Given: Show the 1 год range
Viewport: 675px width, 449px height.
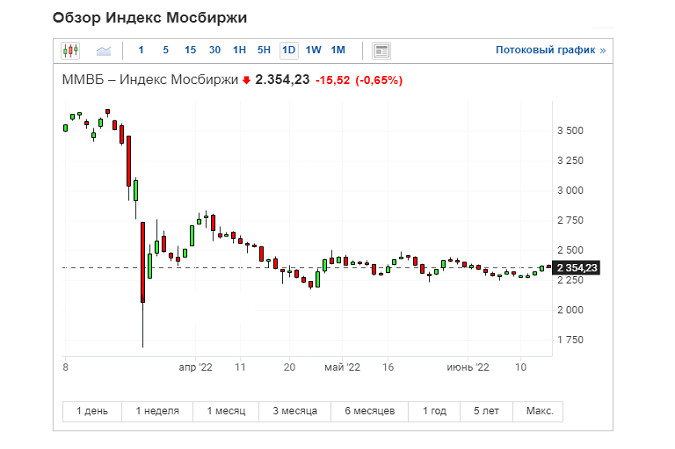Looking at the screenshot, I should (434, 411).
